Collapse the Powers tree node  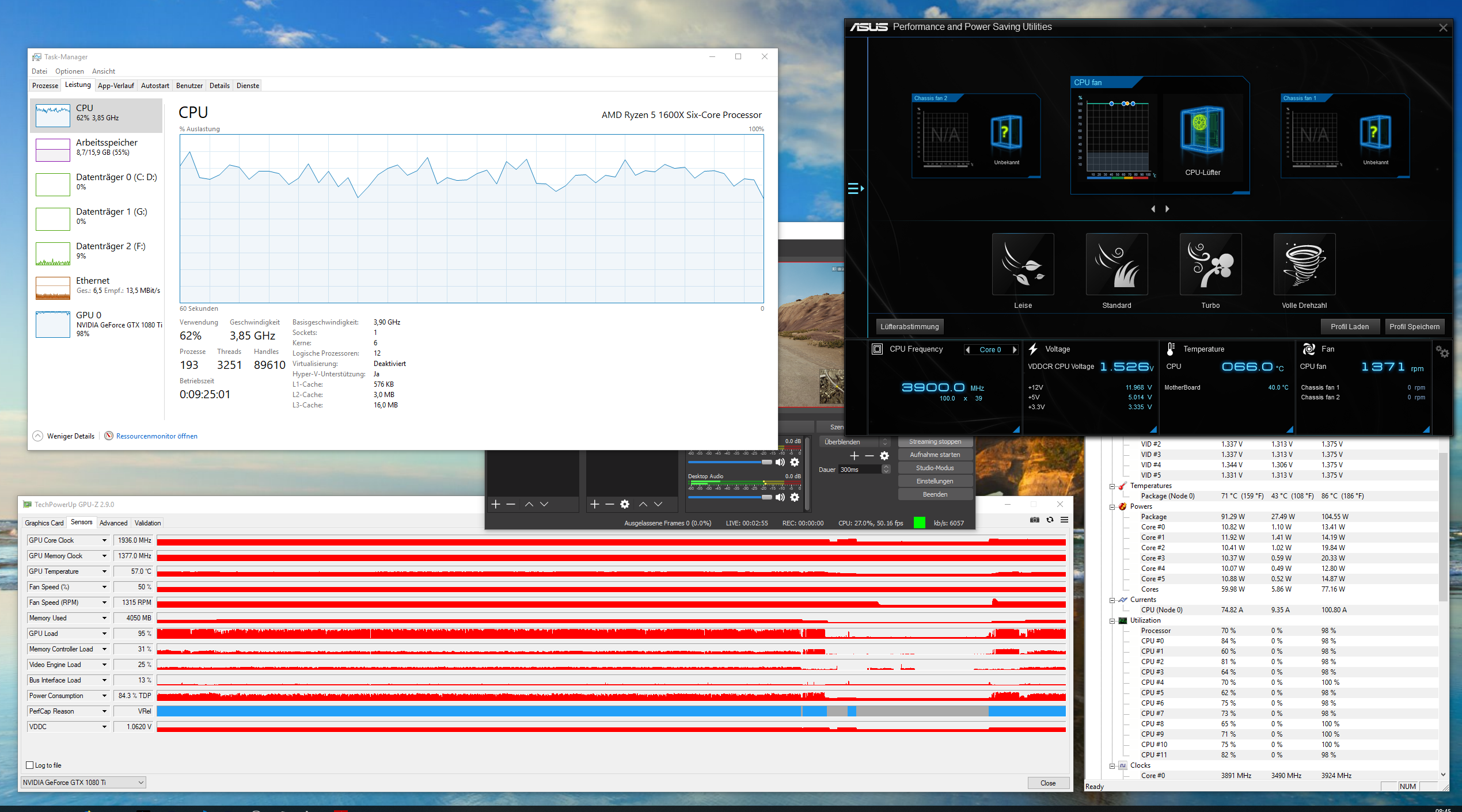[x=1112, y=506]
